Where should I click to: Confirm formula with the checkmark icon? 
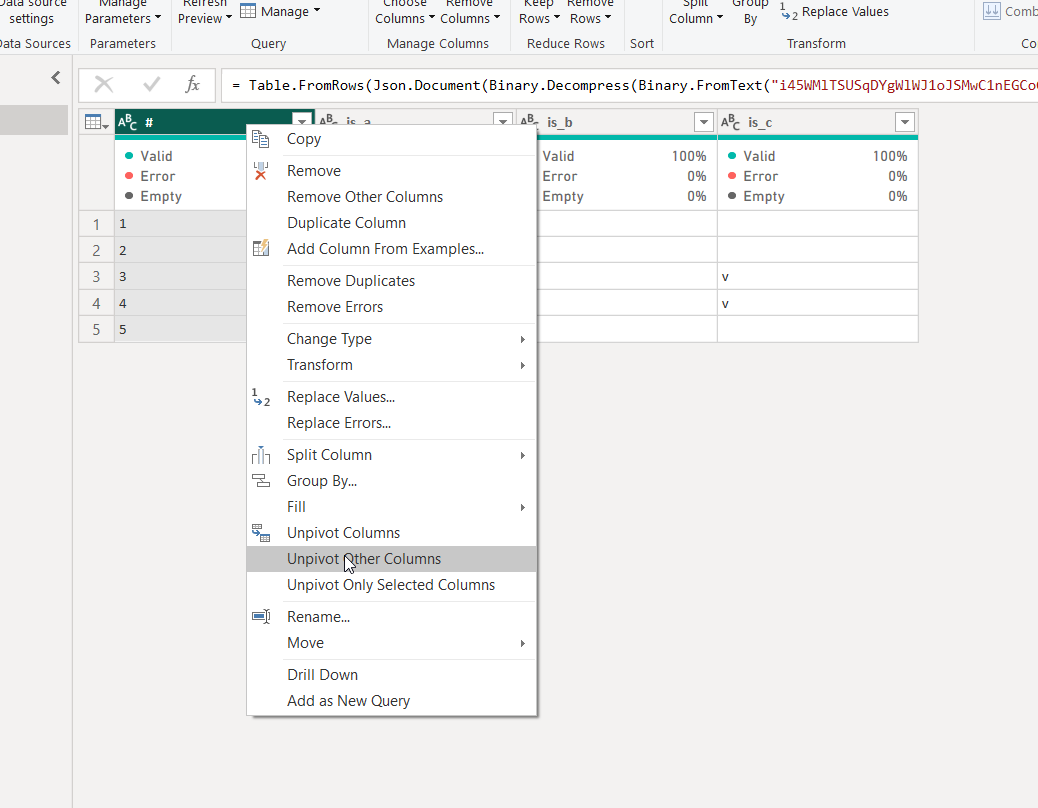pos(152,85)
